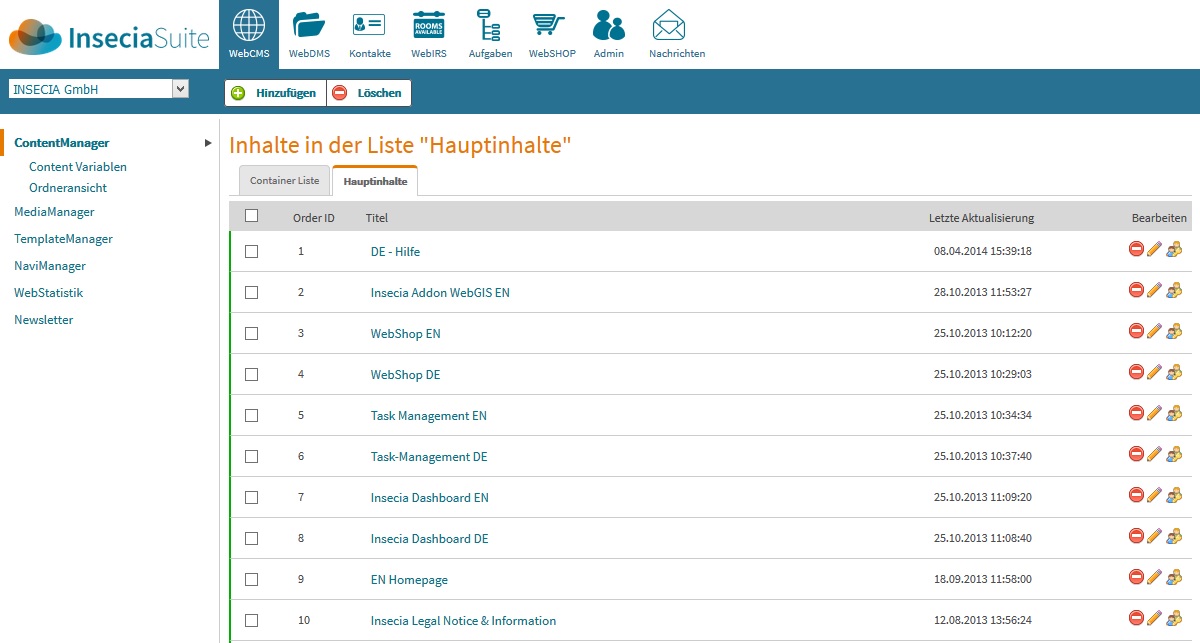Select the "Task-Management DE" checkbox
1200x643 pixels.
tap(251, 457)
